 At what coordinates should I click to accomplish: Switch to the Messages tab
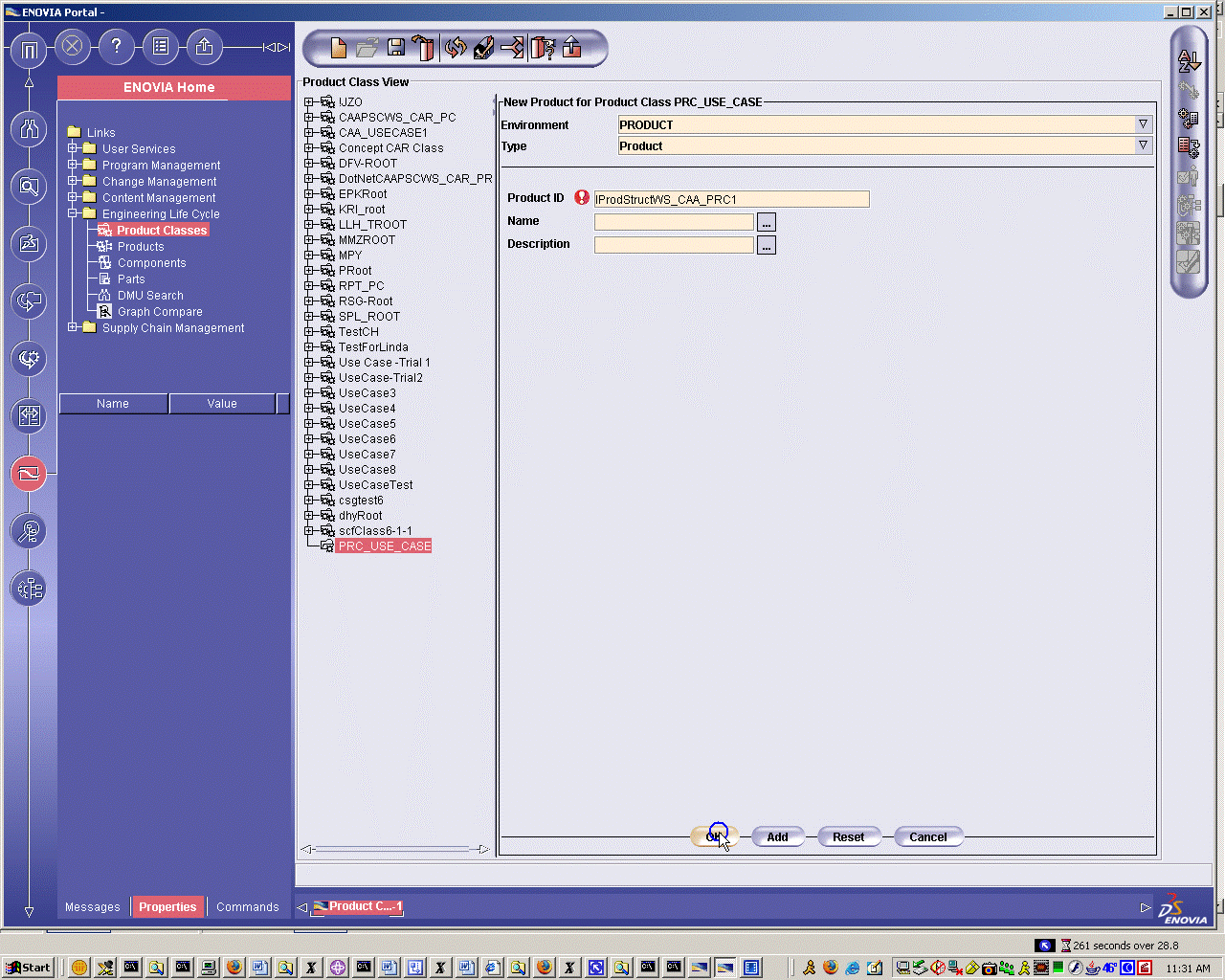click(x=93, y=907)
